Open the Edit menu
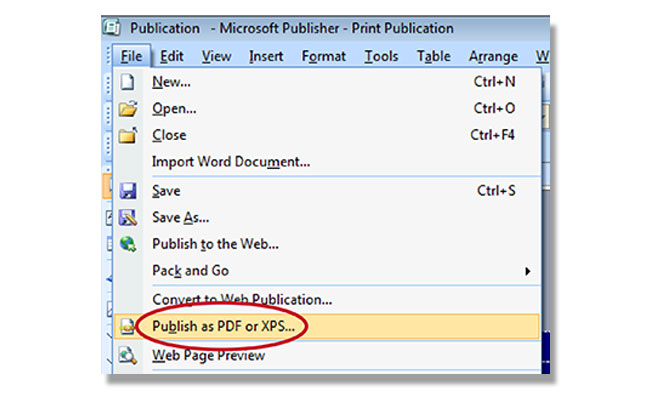Viewport: 650px width, 400px height. [172, 56]
